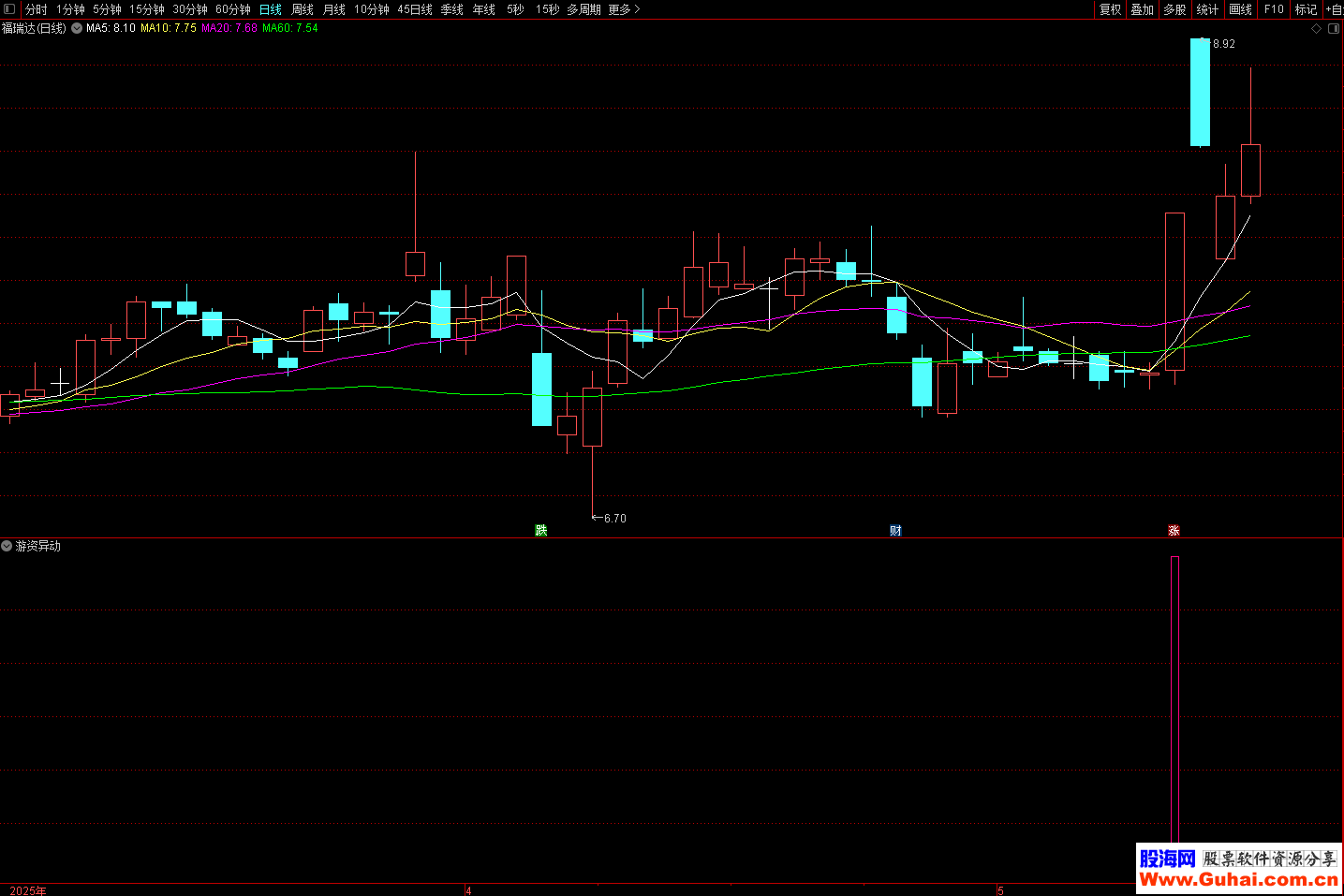Click the 8.92 high price label
This screenshot has height=896, width=1344.
tap(1223, 44)
